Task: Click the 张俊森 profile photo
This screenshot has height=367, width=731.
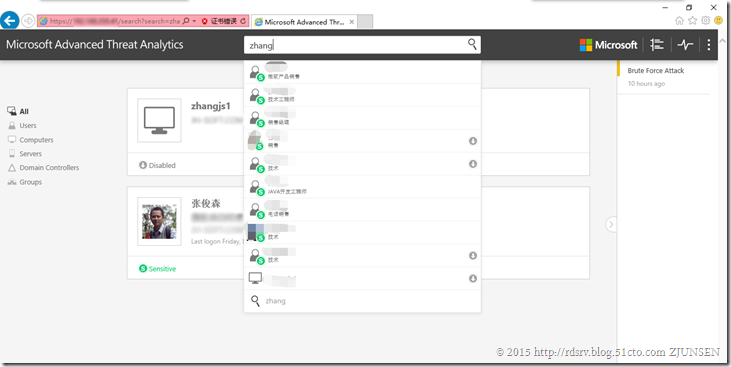Action: (x=159, y=222)
